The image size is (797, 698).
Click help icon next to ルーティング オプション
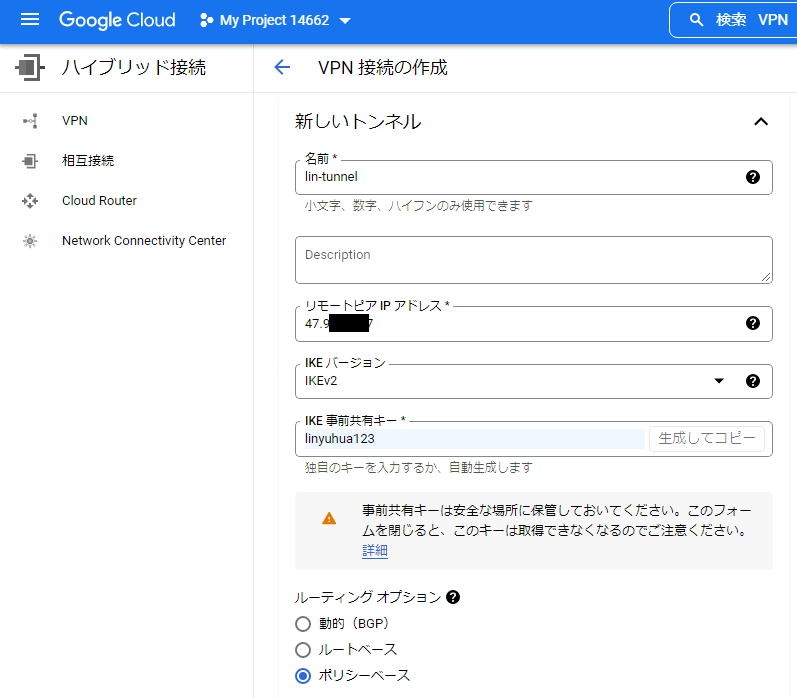pyautogui.click(x=453, y=597)
